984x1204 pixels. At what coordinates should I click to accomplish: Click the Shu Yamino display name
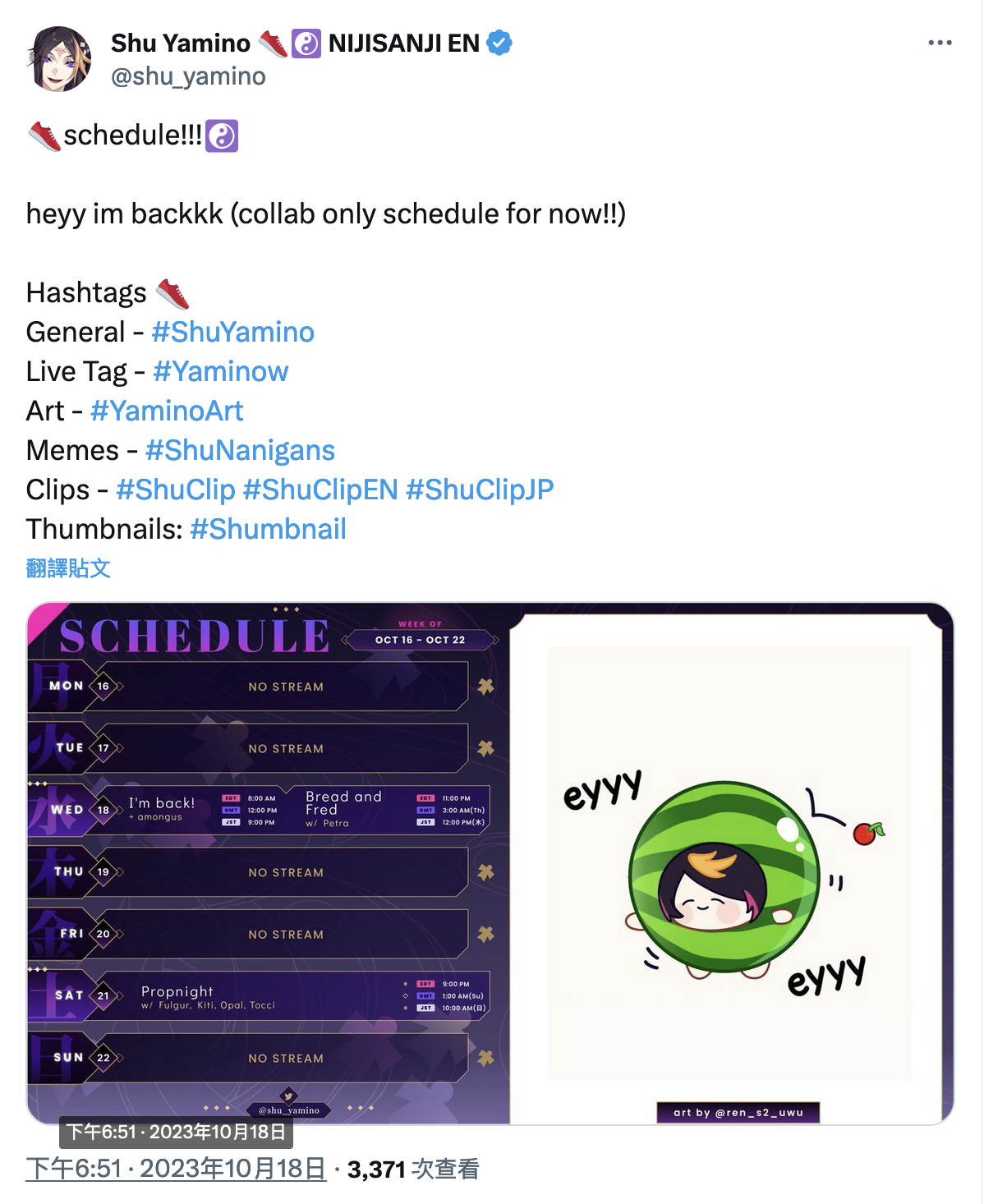pyautogui.click(x=181, y=43)
